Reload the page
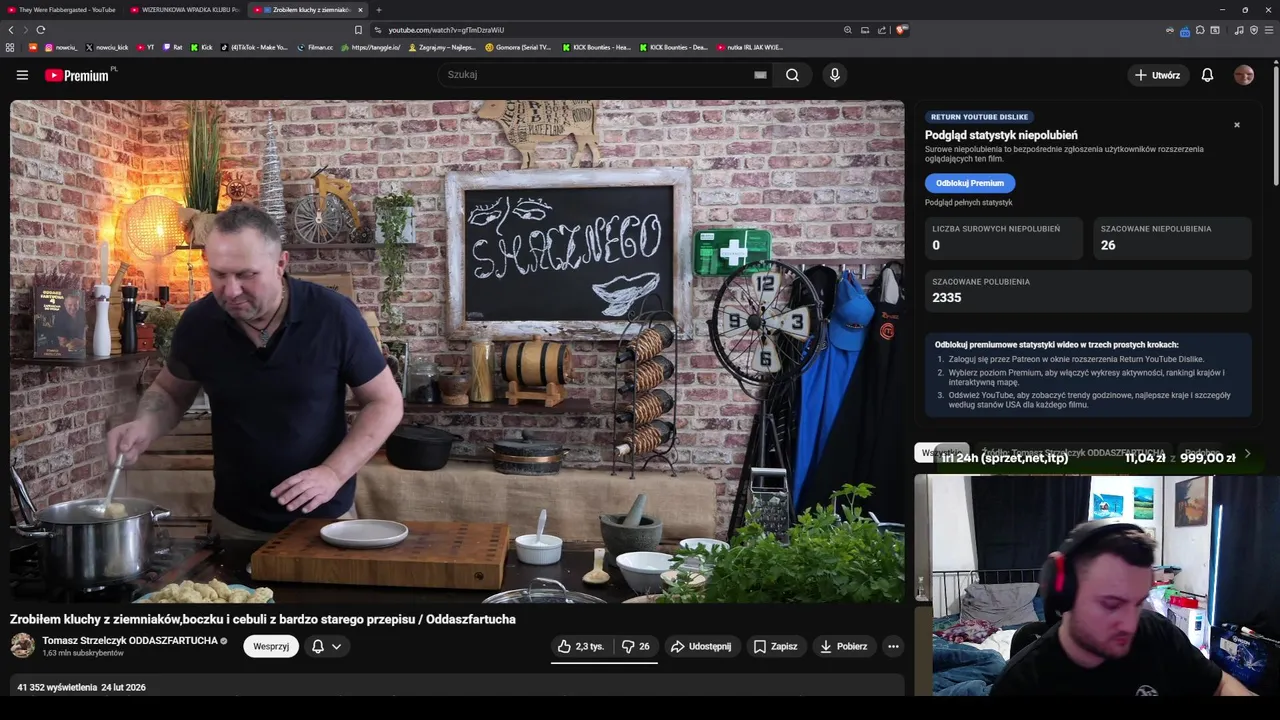This screenshot has width=1280, height=720. tap(41, 30)
